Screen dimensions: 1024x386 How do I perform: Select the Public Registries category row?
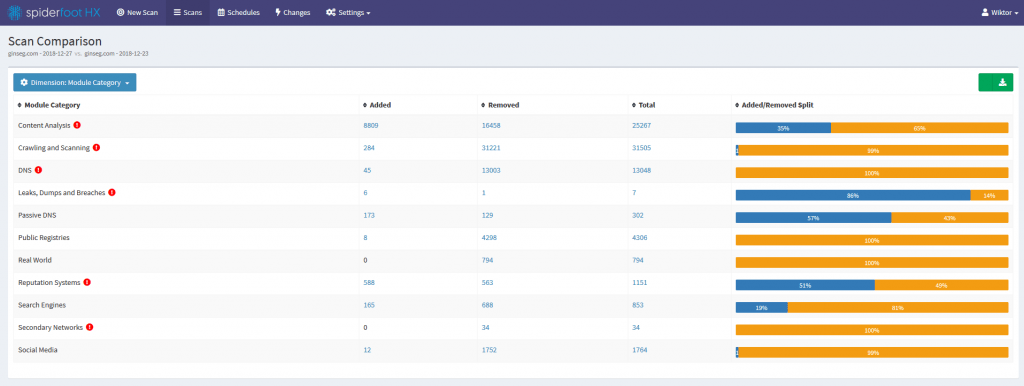coord(513,238)
